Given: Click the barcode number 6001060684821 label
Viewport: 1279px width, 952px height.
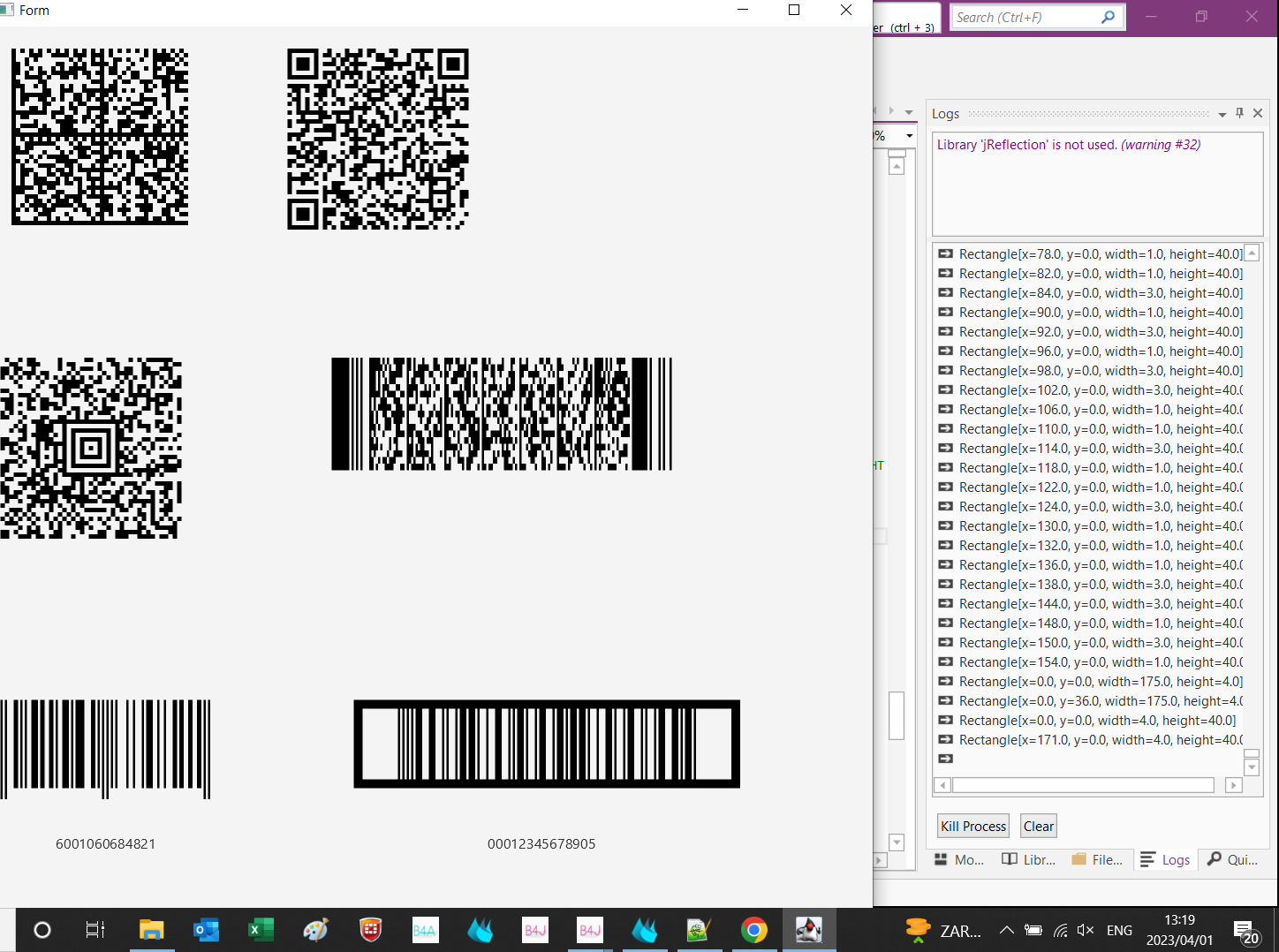Looking at the screenshot, I should click(106, 844).
